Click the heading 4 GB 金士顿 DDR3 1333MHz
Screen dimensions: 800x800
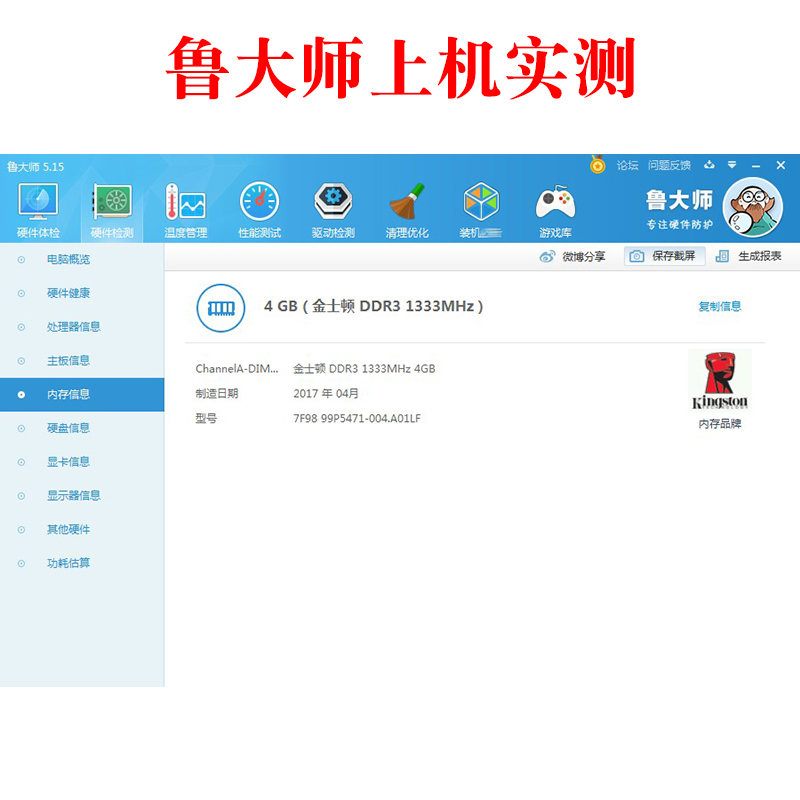[x=373, y=306]
